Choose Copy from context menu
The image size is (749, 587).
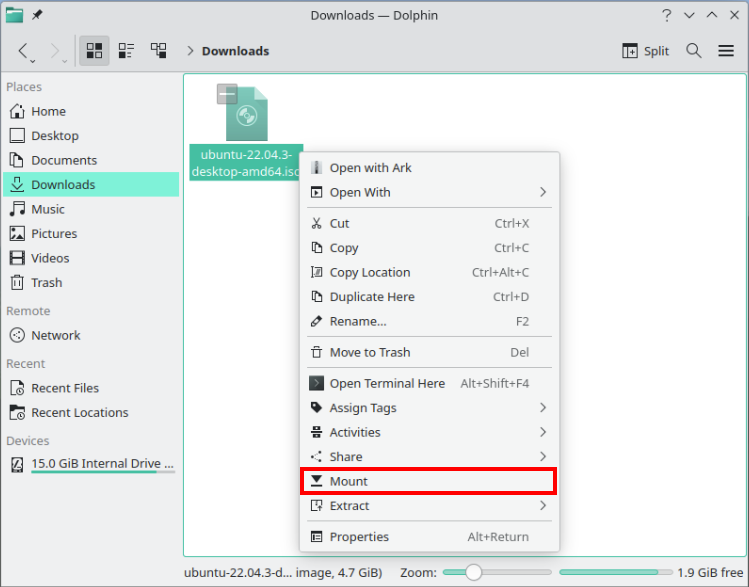[429, 248]
